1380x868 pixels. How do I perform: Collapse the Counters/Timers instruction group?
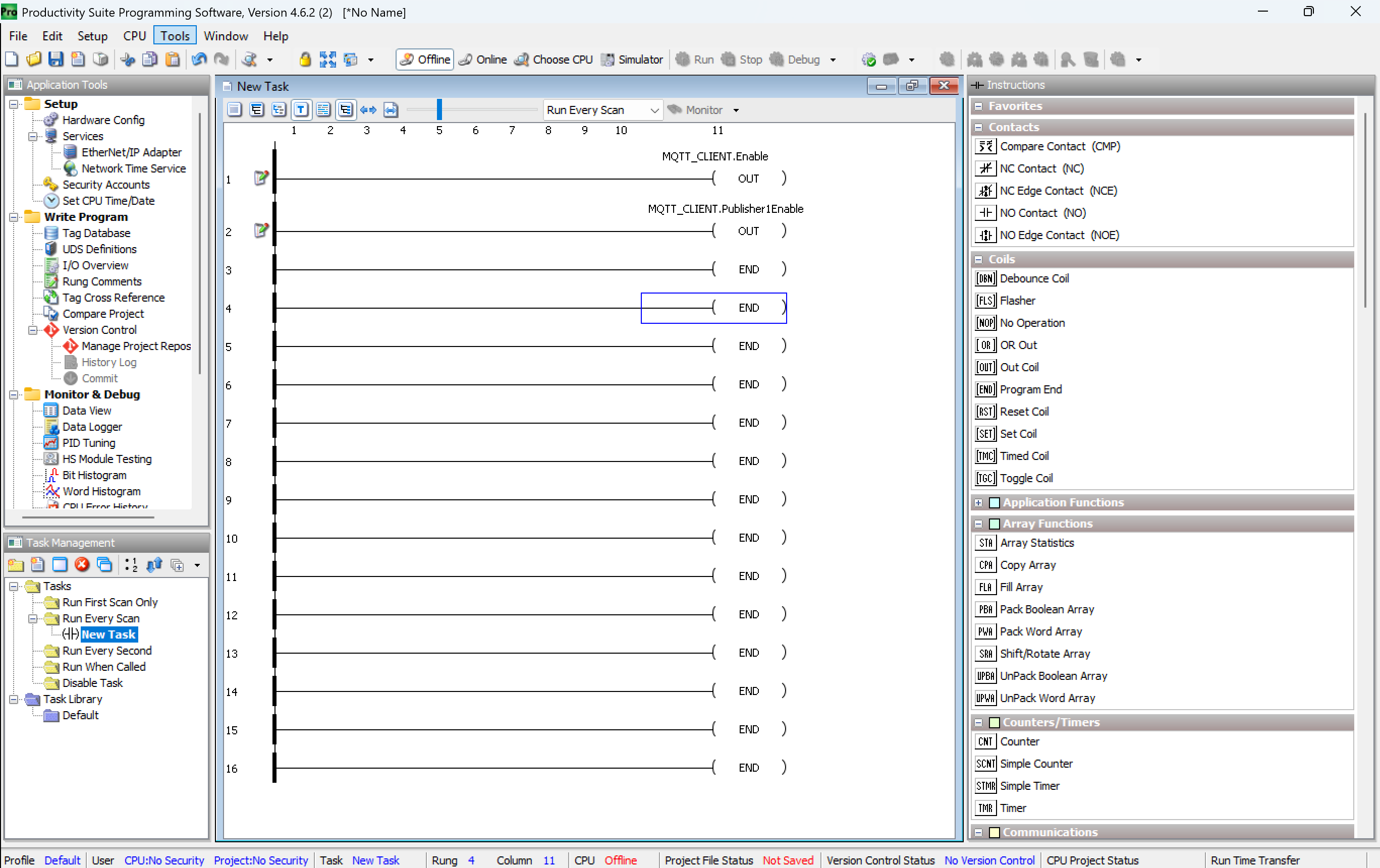[x=978, y=722]
